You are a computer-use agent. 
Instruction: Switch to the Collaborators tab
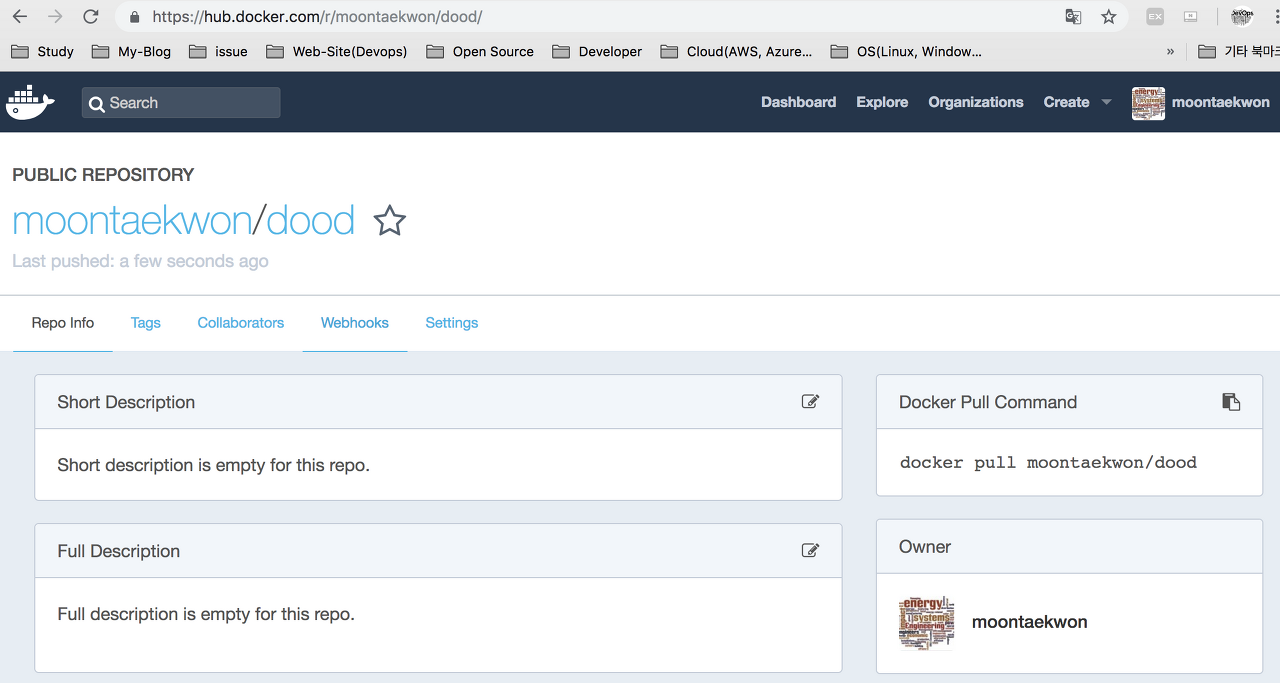pyautogui.click(x=241, y=323)
